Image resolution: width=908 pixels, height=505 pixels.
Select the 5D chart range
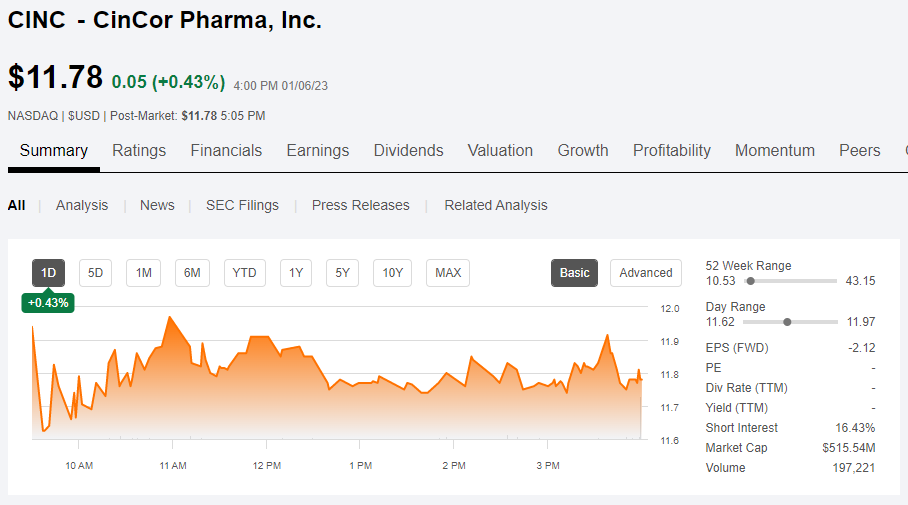(96, 273)
